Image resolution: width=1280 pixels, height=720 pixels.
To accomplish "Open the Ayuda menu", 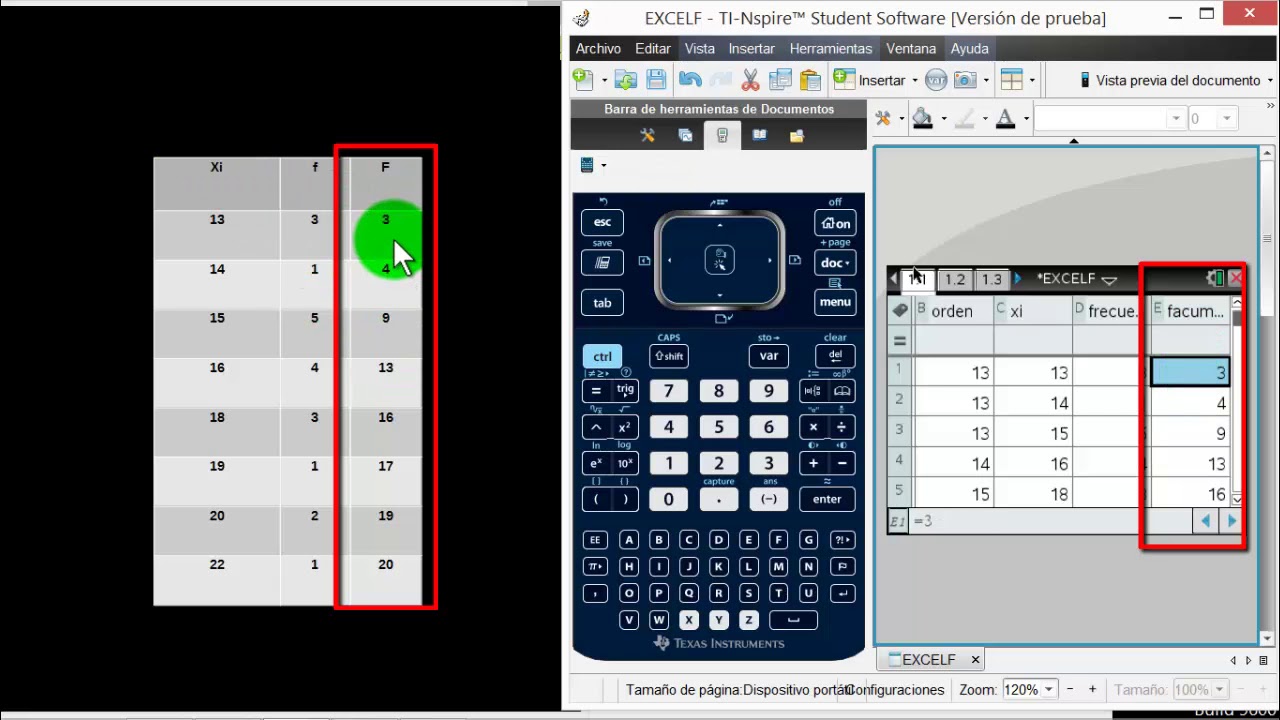I will tap(969, 48).
